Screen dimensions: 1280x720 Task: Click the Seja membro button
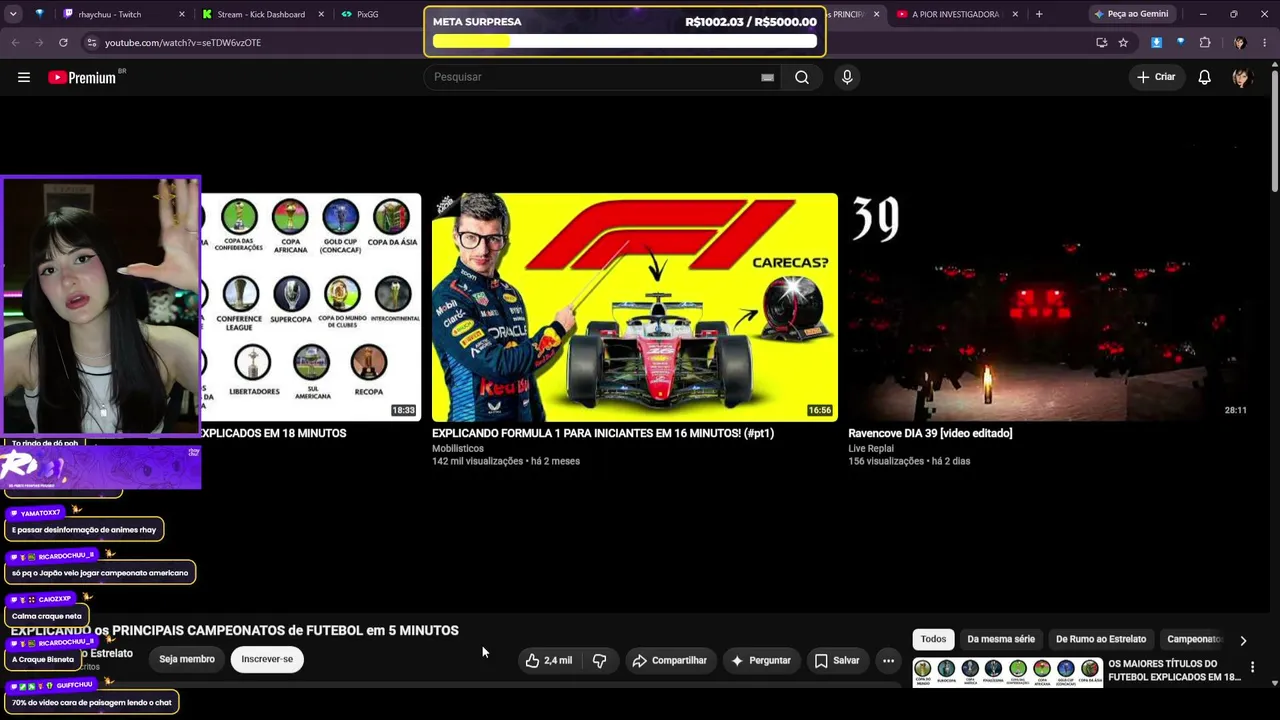187,659
